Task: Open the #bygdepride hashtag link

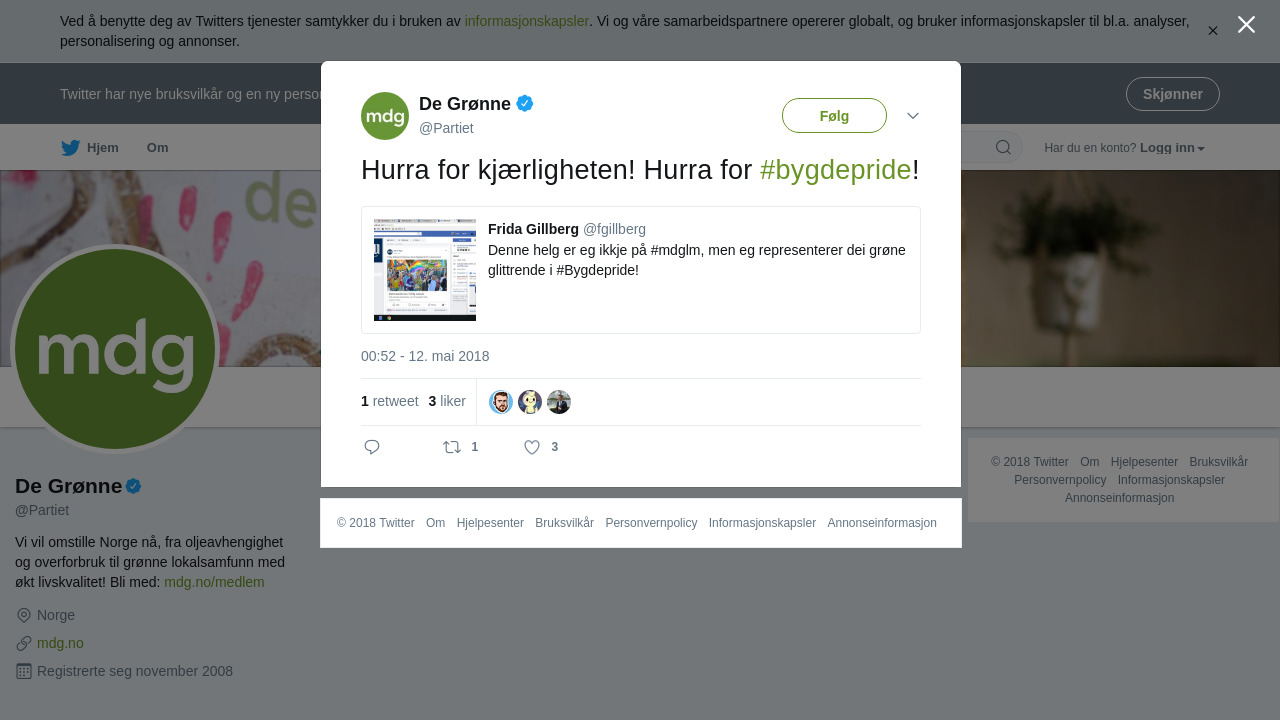Action: [836, 170]
